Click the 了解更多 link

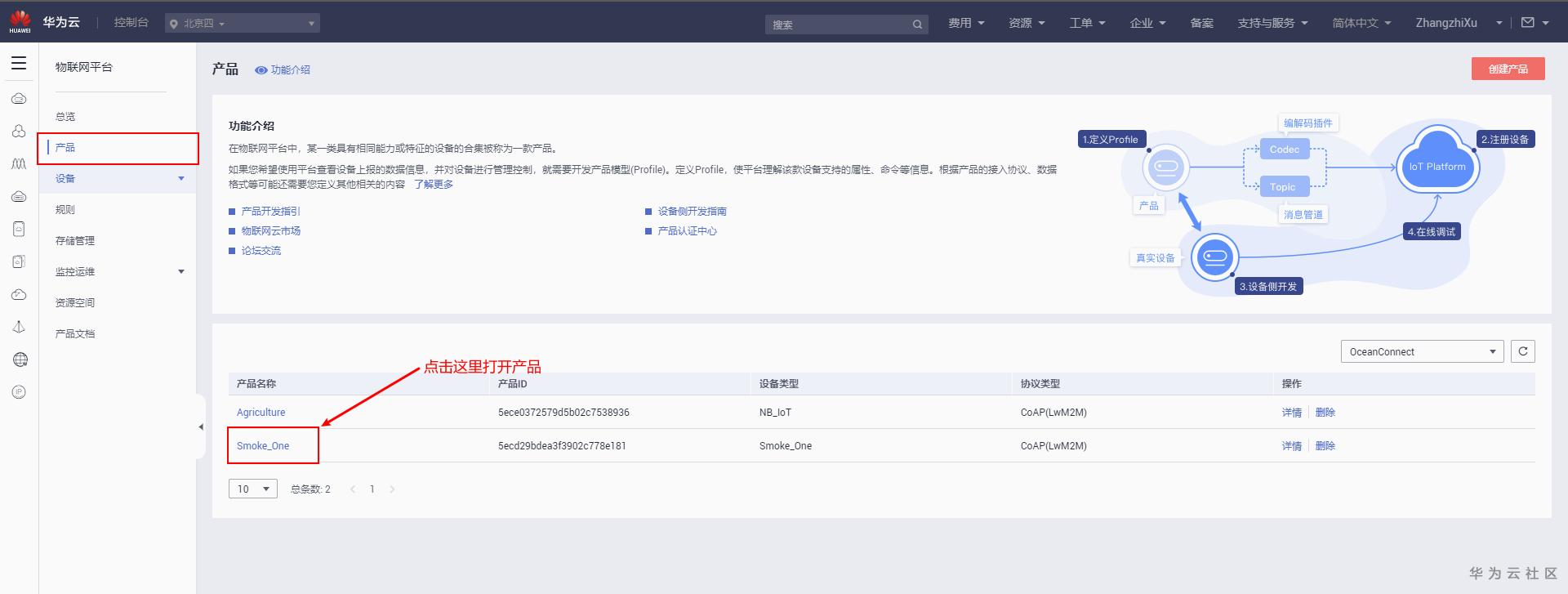click(434, 185)
